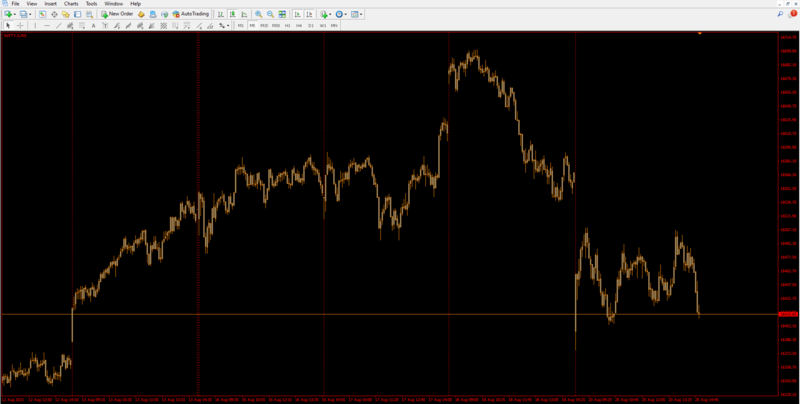Show the Data Window panel

pyautogui.click(x=54, y=14)
